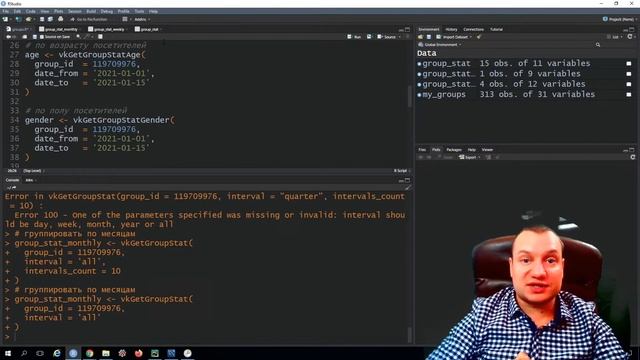Open the File menu

click(x=5, y=11)
